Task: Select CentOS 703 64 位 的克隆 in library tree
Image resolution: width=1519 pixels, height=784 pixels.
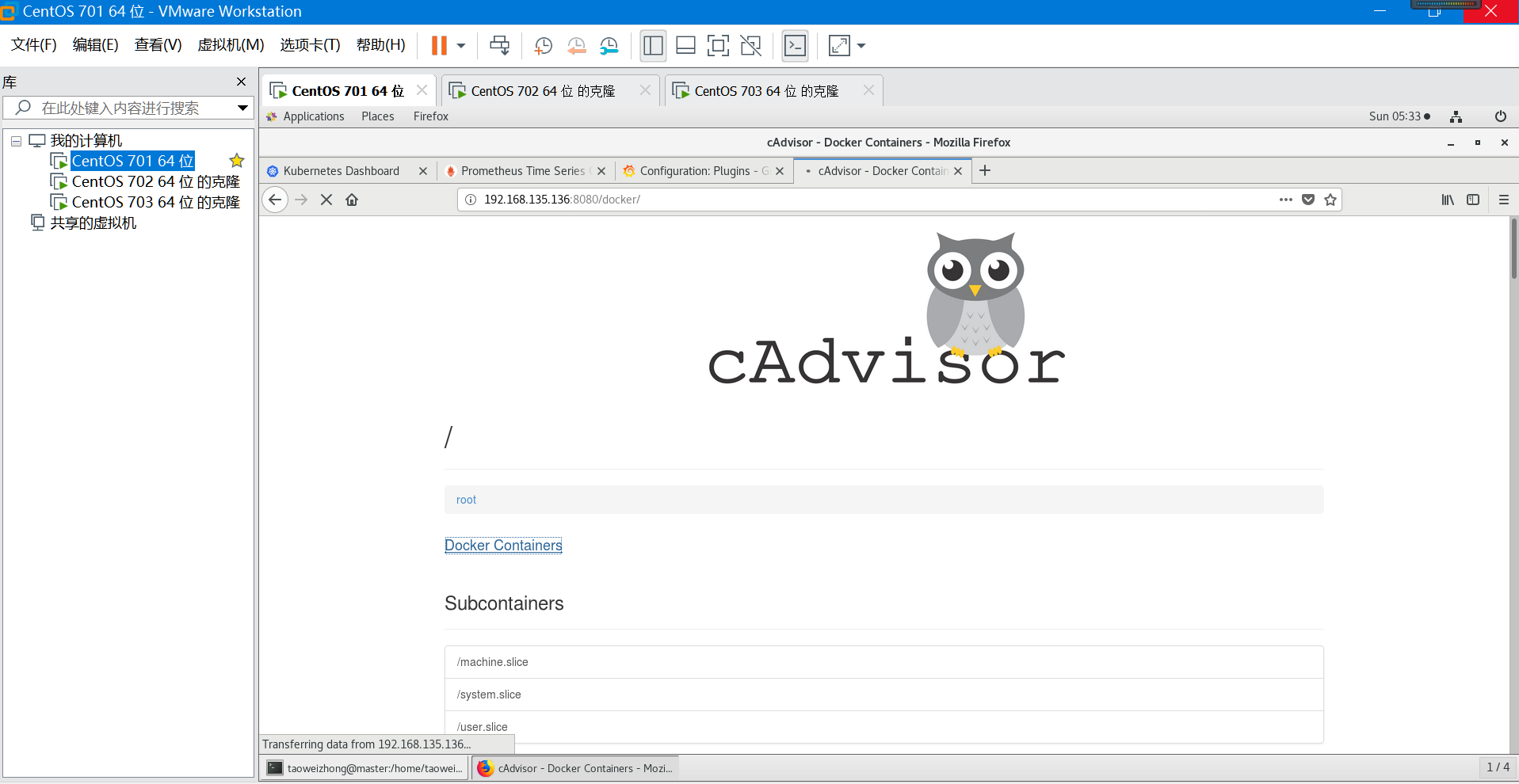Action: tap(155, 202)
